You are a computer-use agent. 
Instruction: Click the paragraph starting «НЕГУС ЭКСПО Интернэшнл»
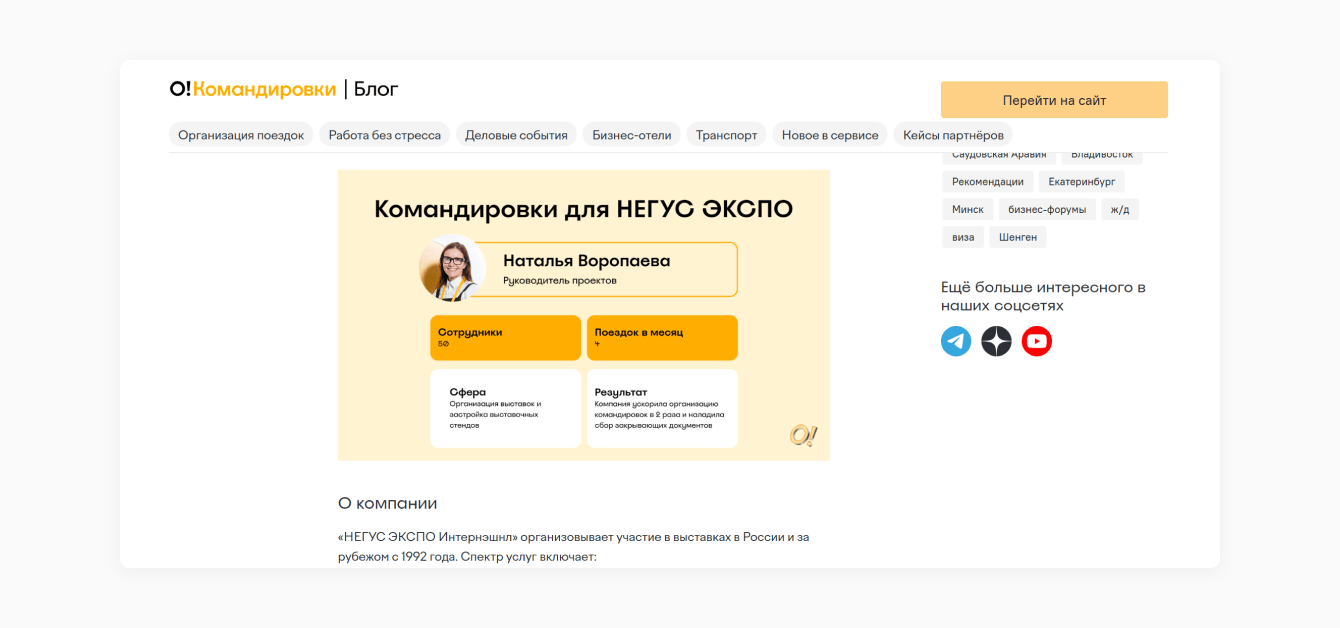573,547
